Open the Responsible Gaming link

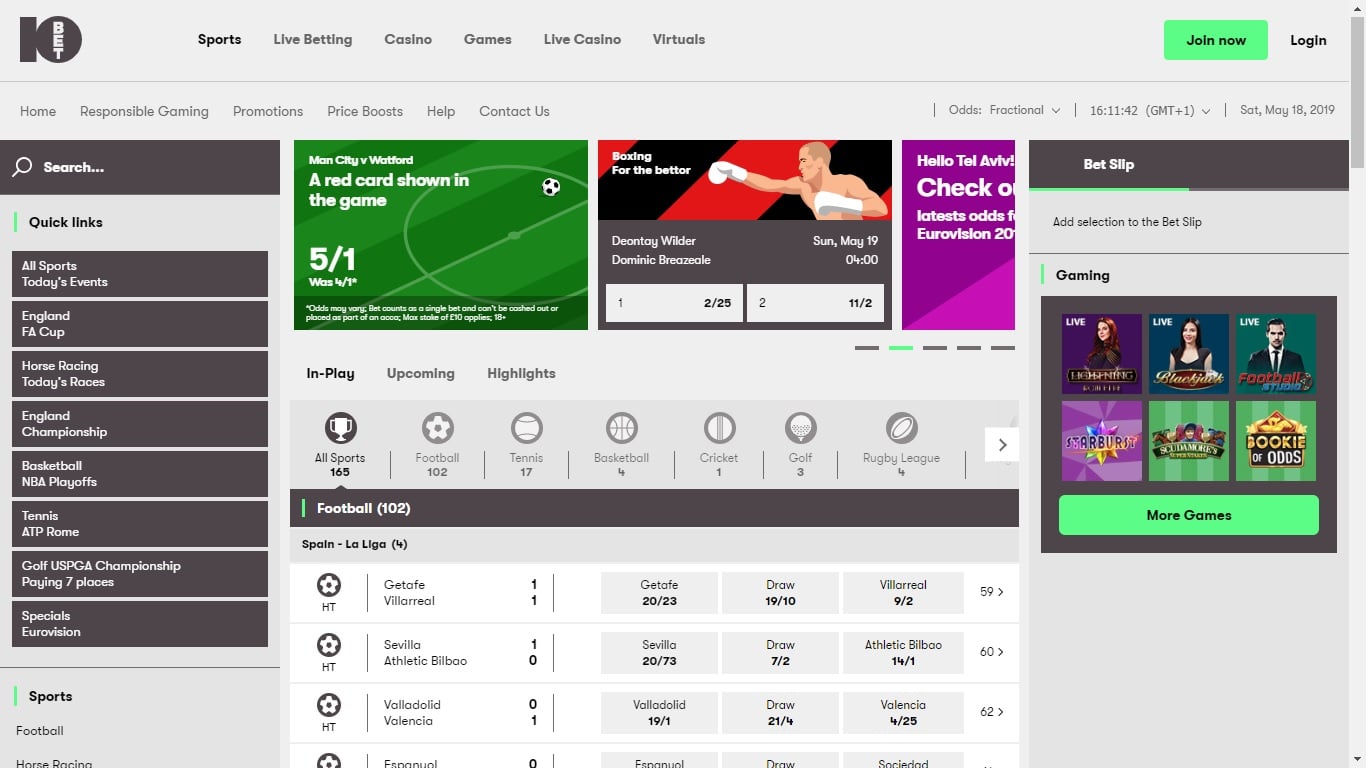point(144,111)
